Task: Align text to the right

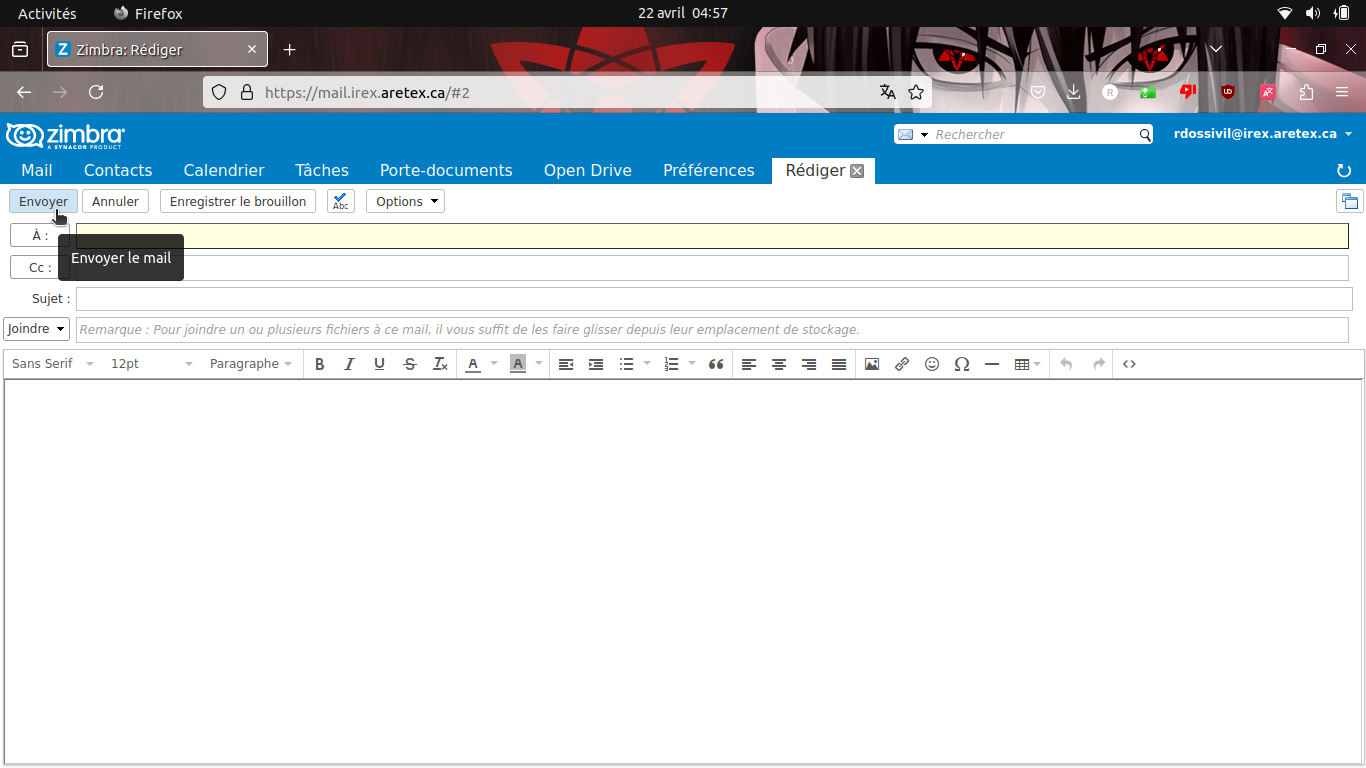Action: click(809, 364)
